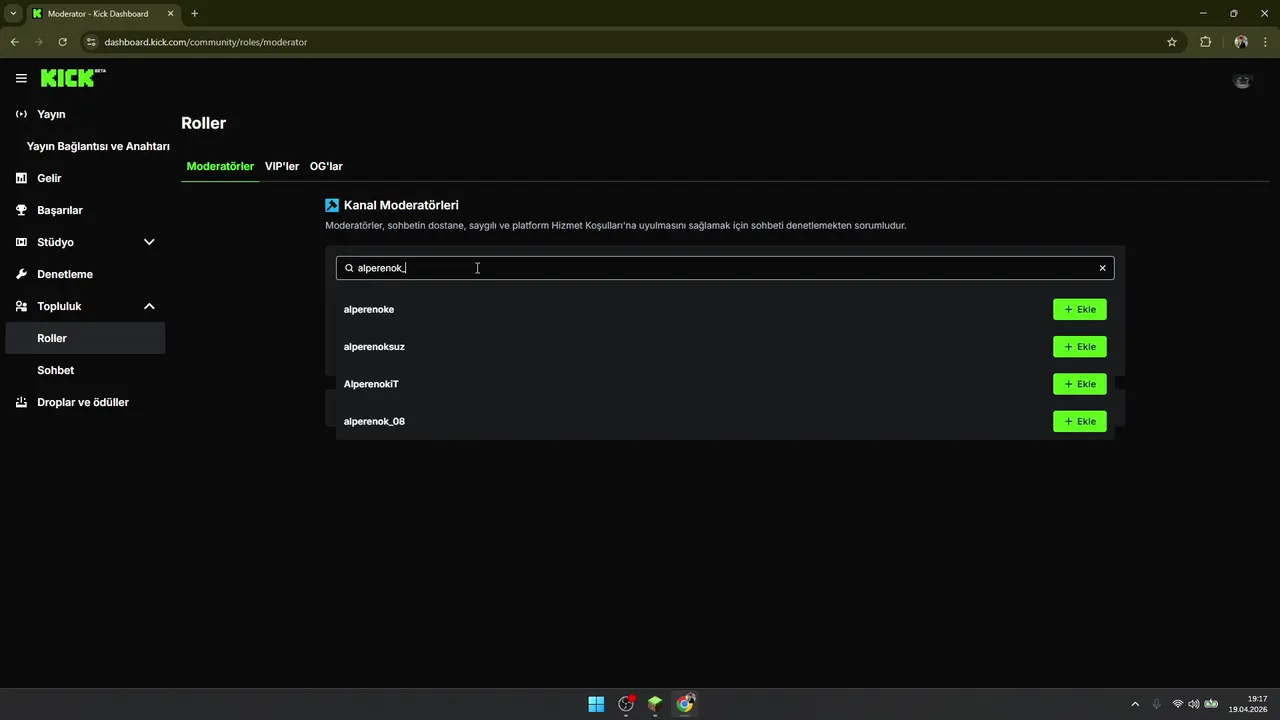Viewport: 1280px width, 720px height.
Task: Switch to the Moderatörler tab
Action: tap(220, 166)
